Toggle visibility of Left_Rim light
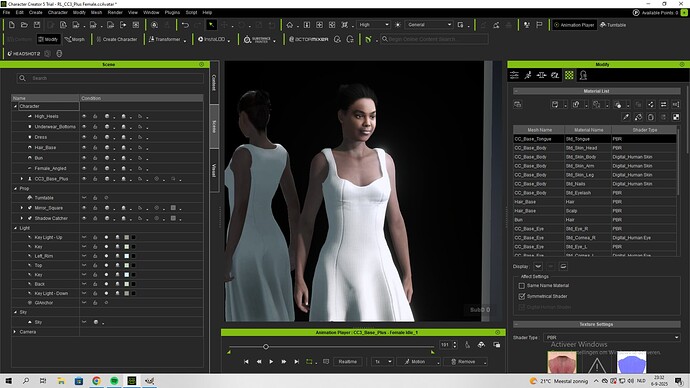Image resolution: width=690 pixels, height=388 pixels. click(x=84, y=256)
